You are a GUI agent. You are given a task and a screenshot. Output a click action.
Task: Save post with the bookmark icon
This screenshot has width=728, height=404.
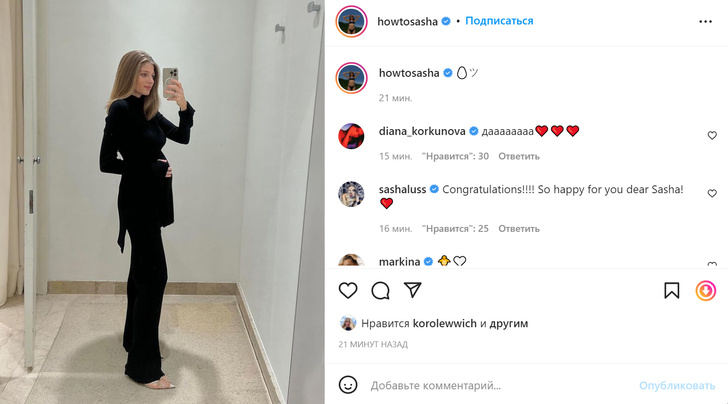(671, 291)
